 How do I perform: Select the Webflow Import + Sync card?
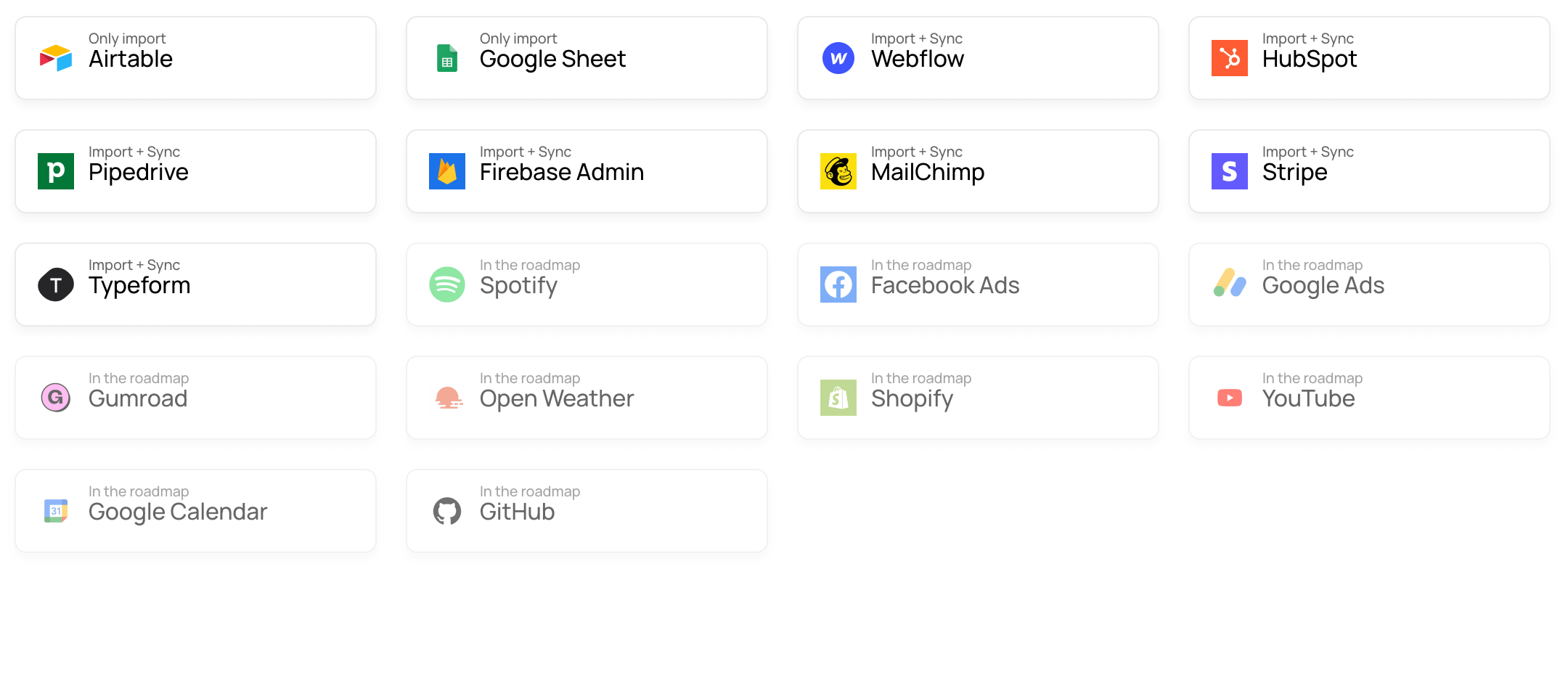(x=978, y=58)
